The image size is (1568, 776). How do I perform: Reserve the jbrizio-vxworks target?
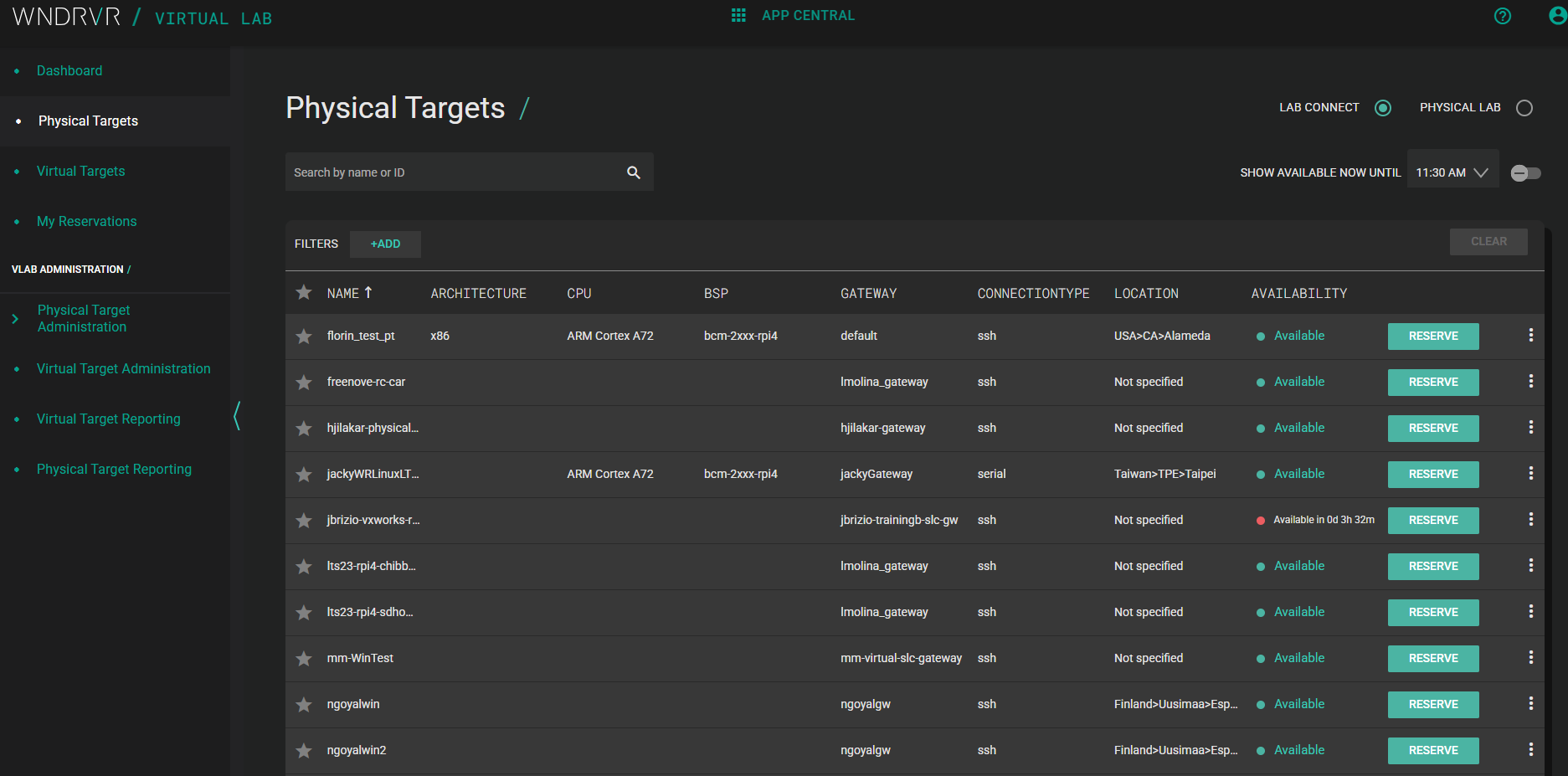click(x=1433, y=521)
